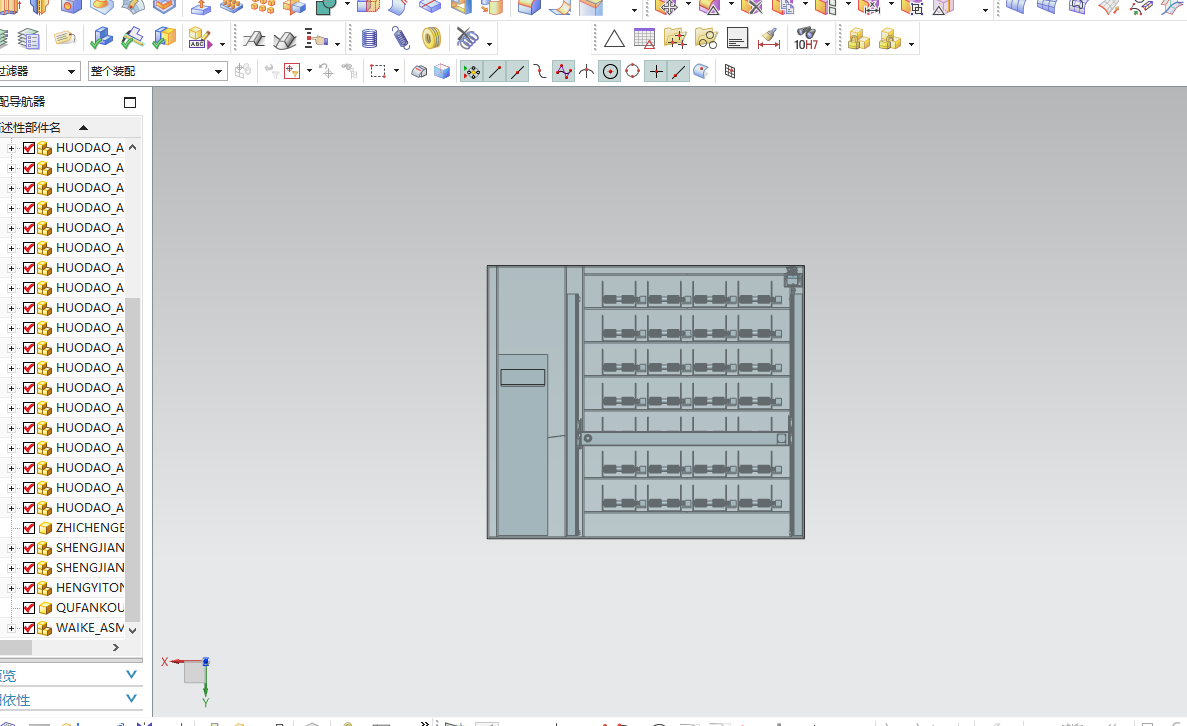
Task: Click the extension spring tool icon
Action: tap(400, 39)
